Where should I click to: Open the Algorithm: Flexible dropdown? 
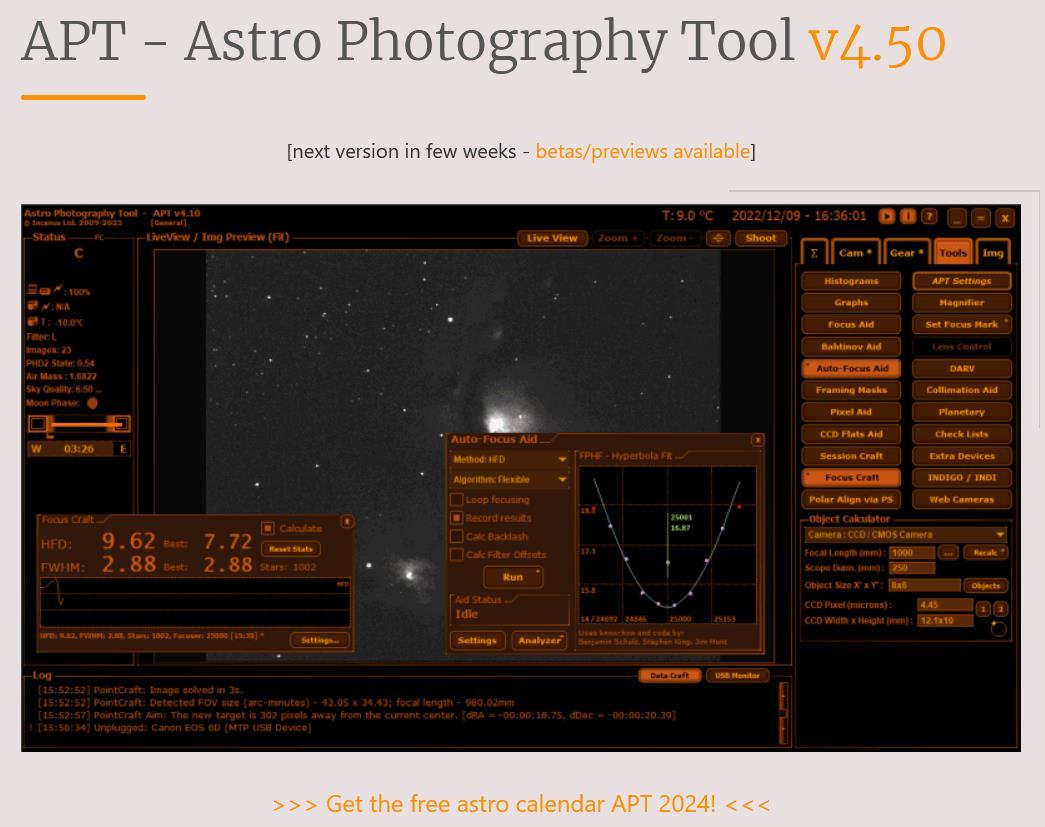coord(510,479)
